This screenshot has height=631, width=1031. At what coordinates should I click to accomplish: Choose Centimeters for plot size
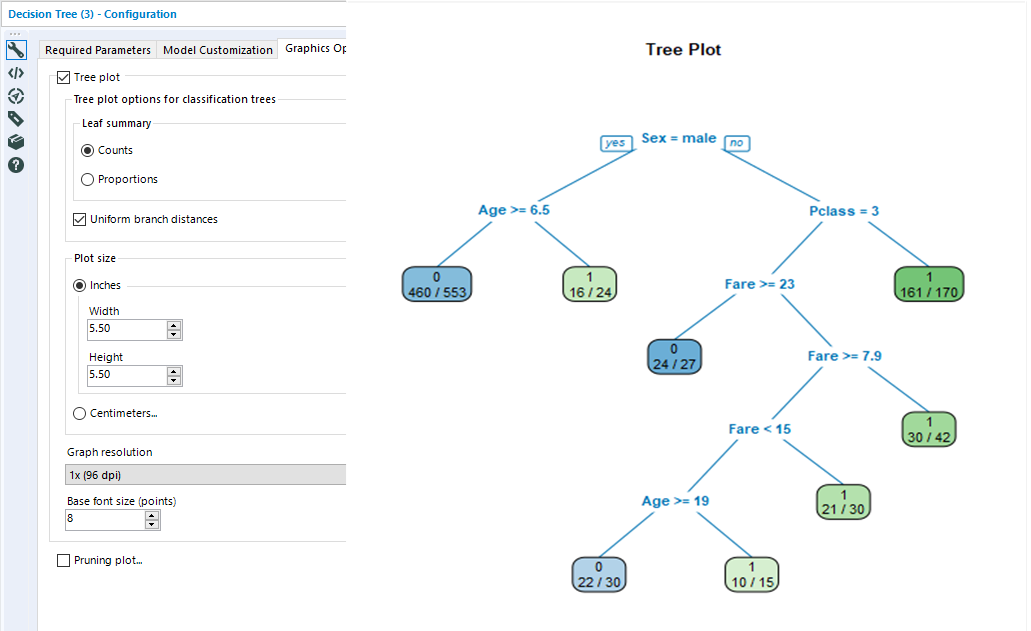point(79,413)
